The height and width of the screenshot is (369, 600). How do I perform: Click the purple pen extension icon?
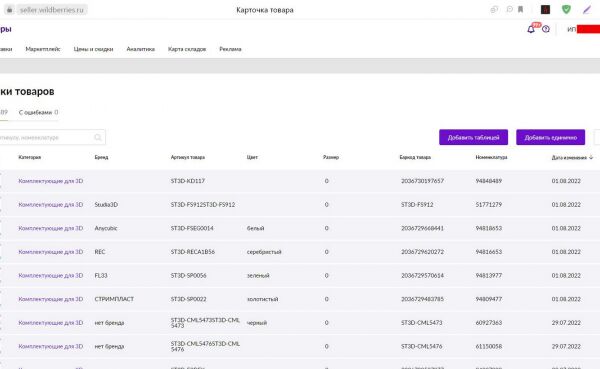pyautogui.click(x=587, y=10)
